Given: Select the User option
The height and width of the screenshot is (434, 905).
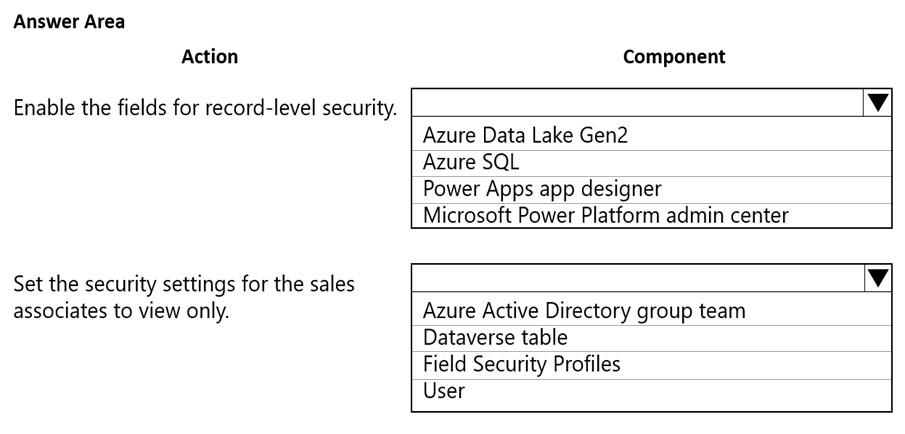Looking at the screenshot, I should coord(444,391).
